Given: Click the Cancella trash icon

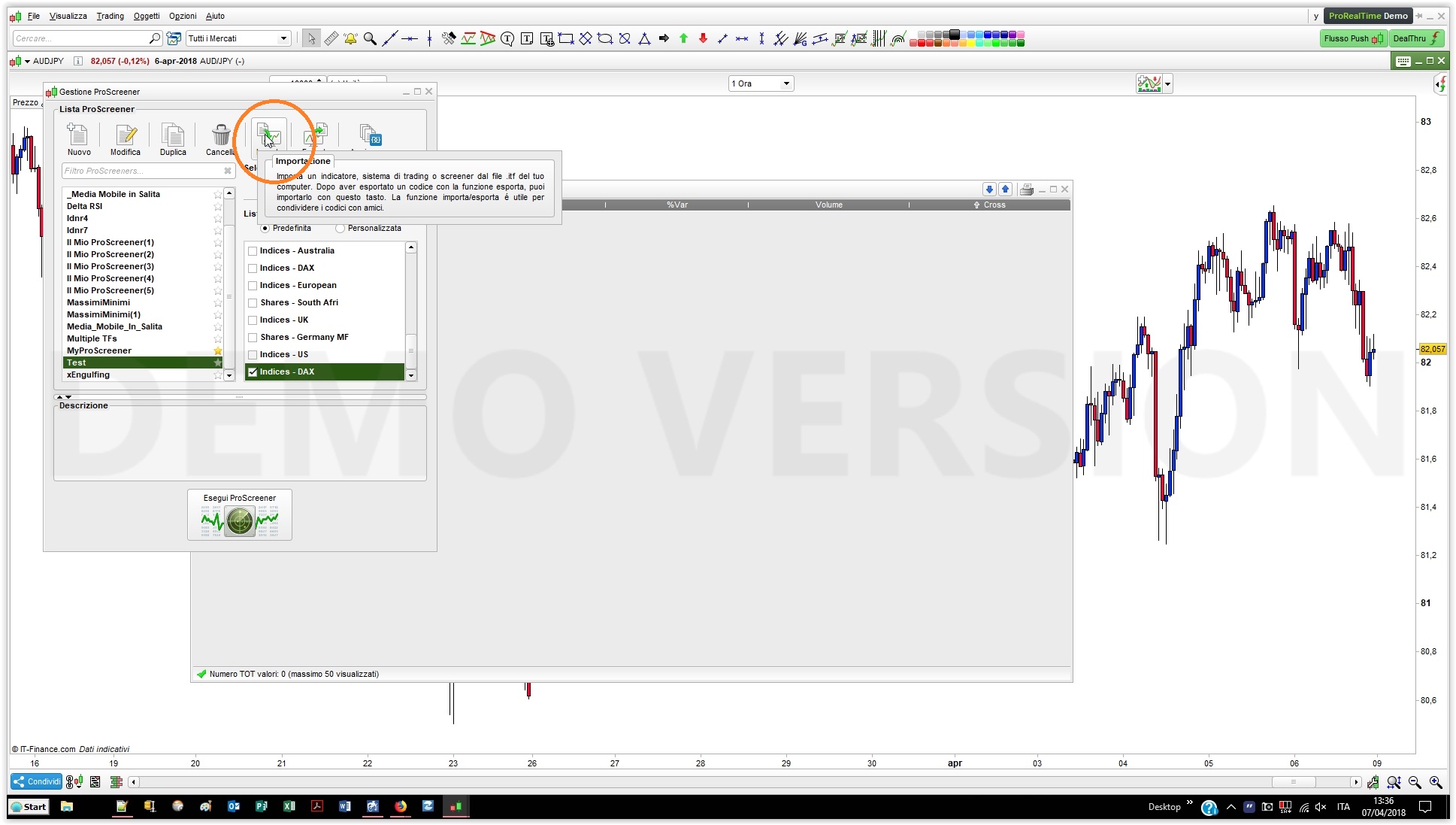Looking at the screenshot, I should coord(220,135).
